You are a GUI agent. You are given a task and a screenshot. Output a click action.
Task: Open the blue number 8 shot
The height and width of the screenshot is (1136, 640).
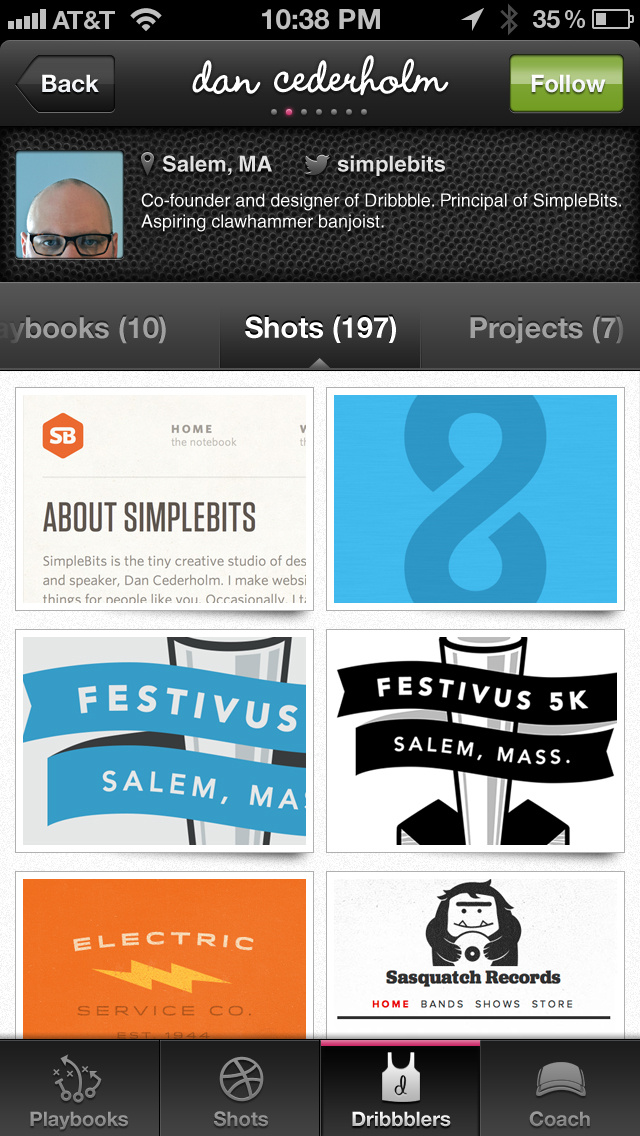click(475, 498)
